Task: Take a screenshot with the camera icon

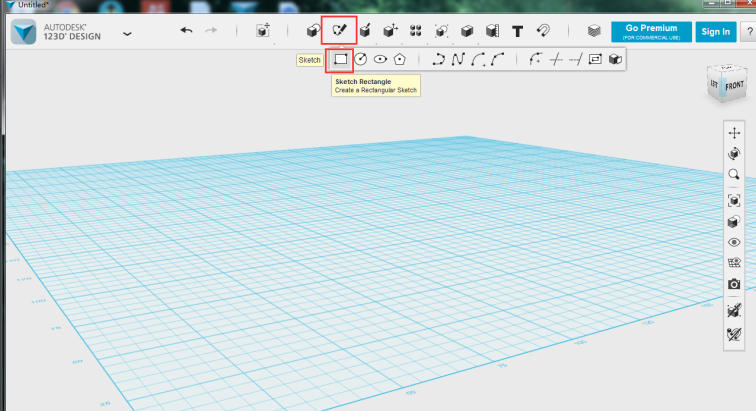Action: pyautogui.click(x=734, y=284)
